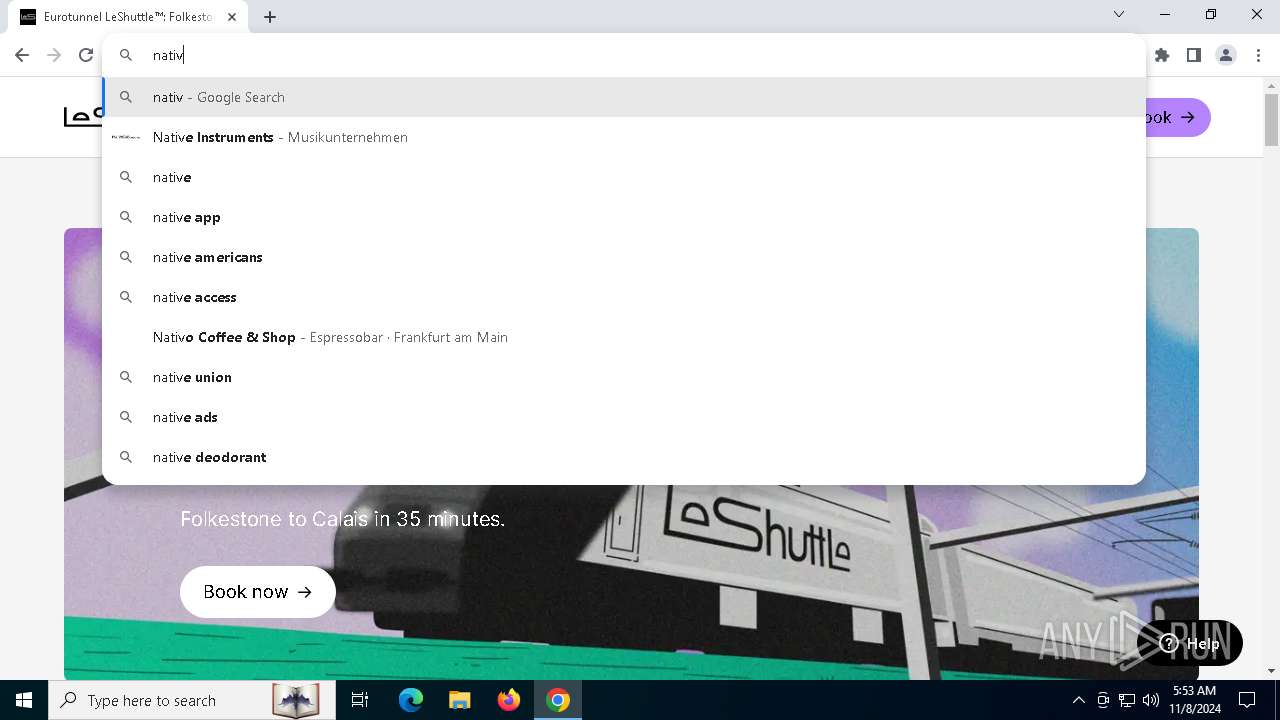Screen dimensions: 1280x720
Task: Click the search highlight image on taskbar
Action: point(296,700)
